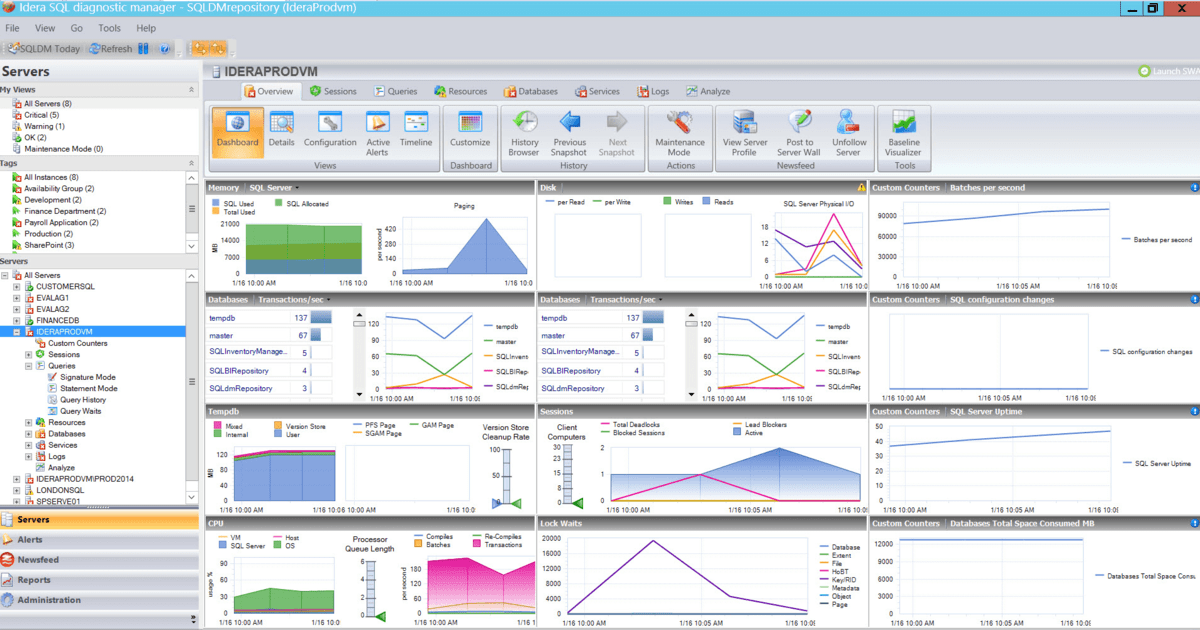Open the Active Alerts view
The width and height of the screenshot is (1200, 630).
377,132
